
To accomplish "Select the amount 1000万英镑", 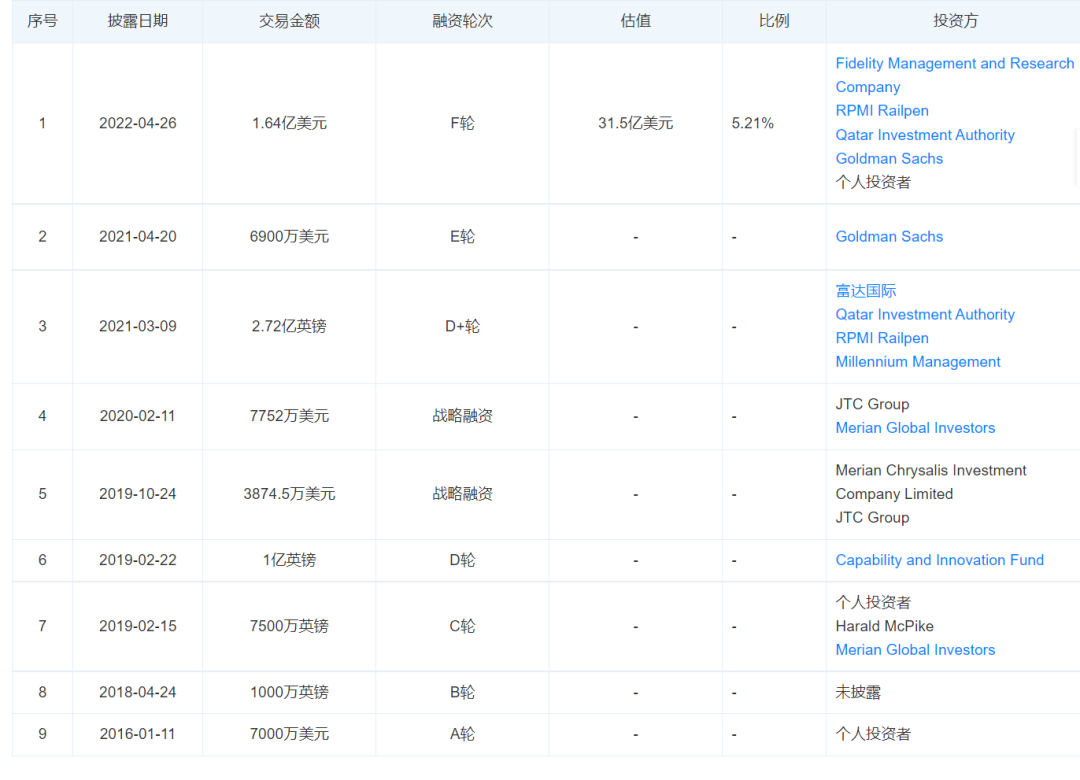I will tap(289, 692).
